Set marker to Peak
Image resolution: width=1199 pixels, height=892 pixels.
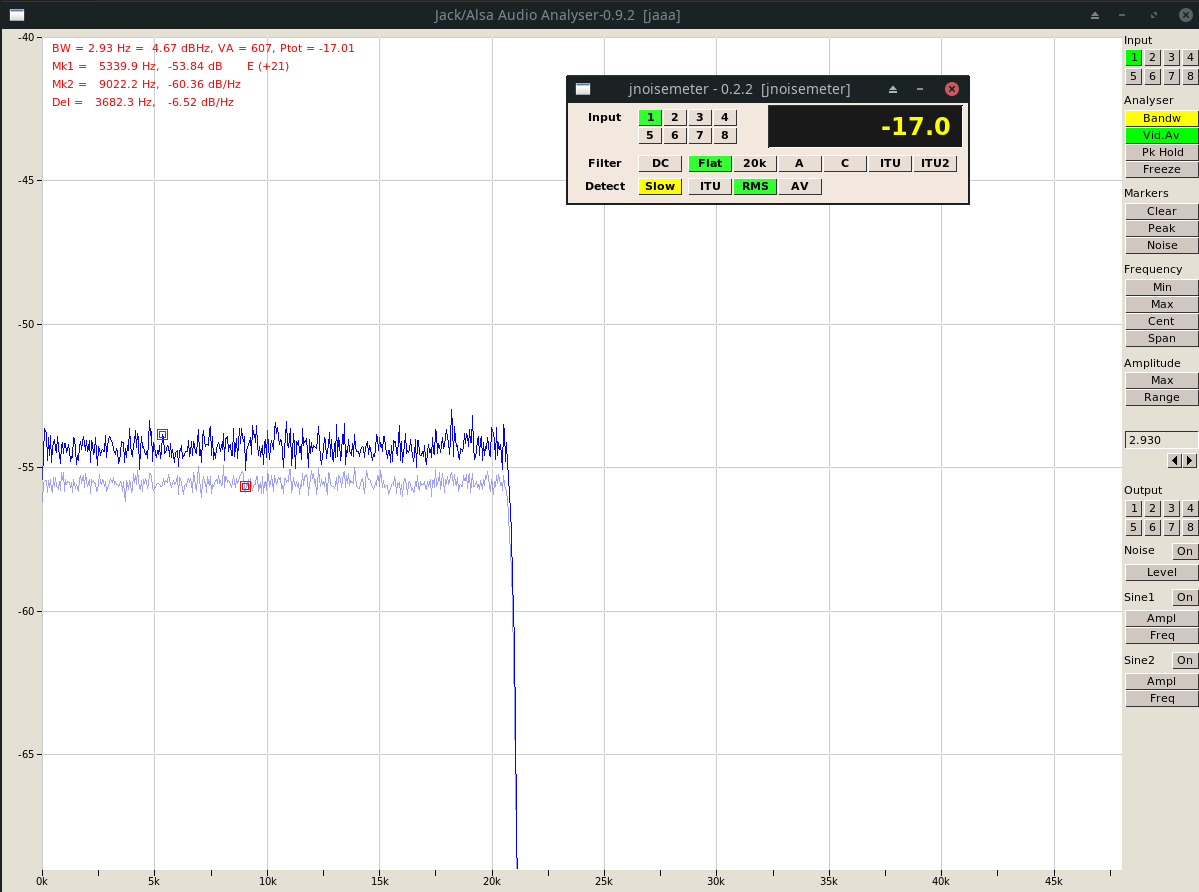(1162, 229)
